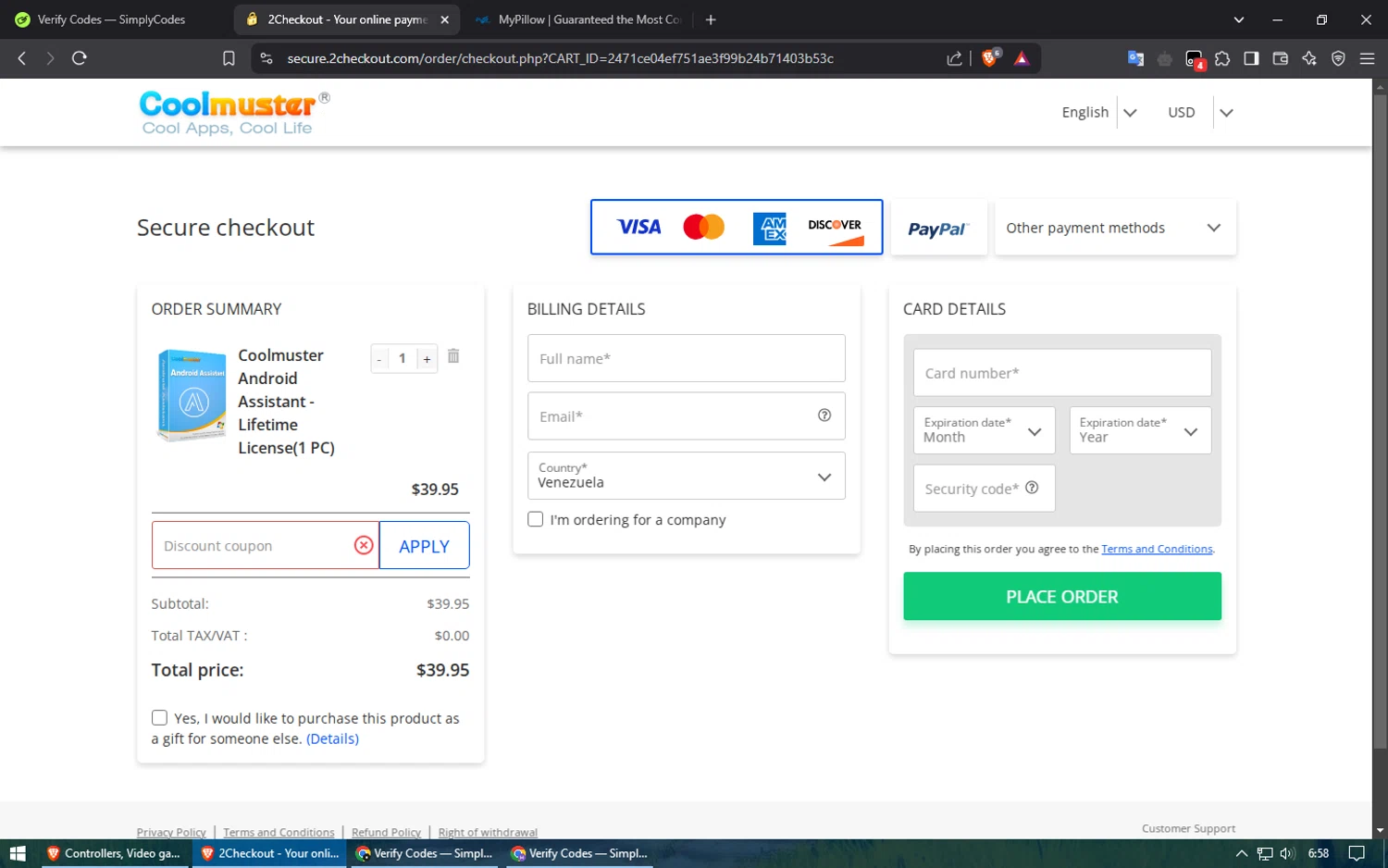Check 'I'm ordering for a company' box
The width and height of the screenshot is (1388, 868).
click(x=535, y=519)
